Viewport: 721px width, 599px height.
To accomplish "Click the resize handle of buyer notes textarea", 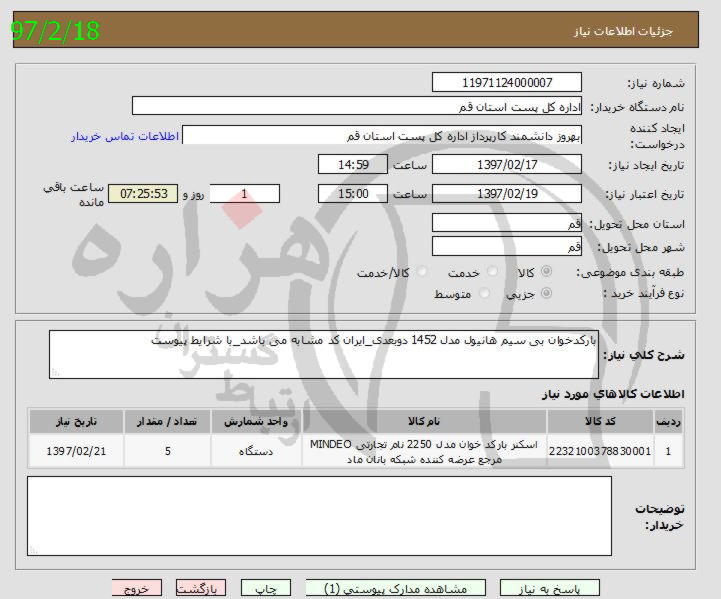I will [33, 549].
